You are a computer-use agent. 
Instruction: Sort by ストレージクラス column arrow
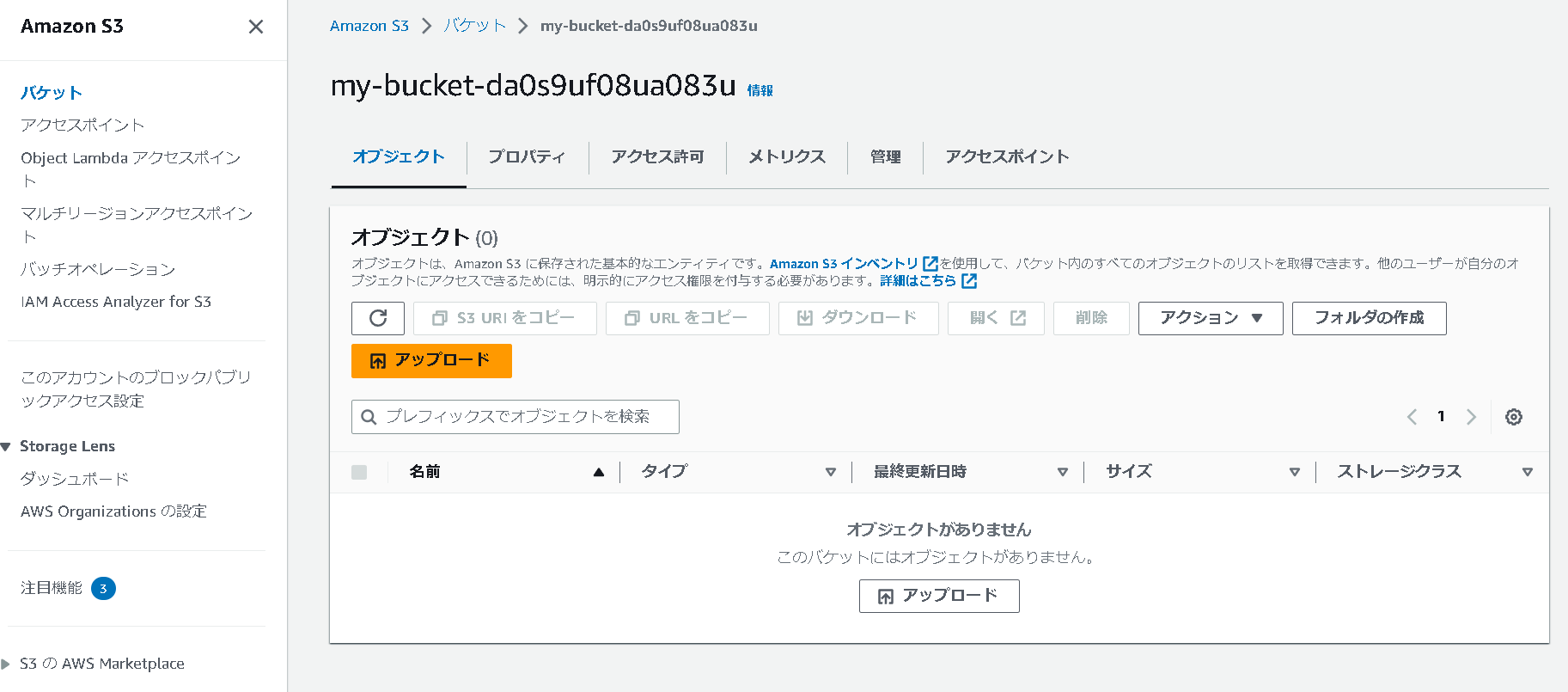pyautogui.click(x=1528, y=472)
